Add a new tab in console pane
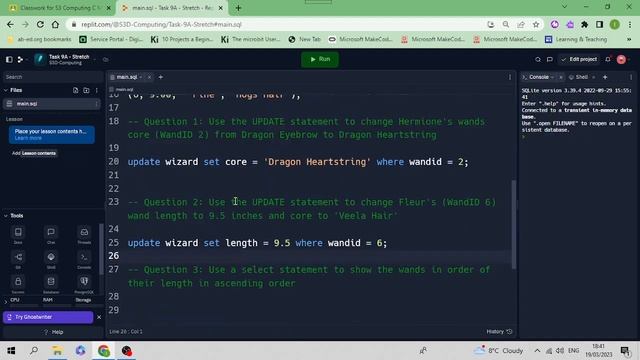The image size is (640, 360). (x=605, y=77)
